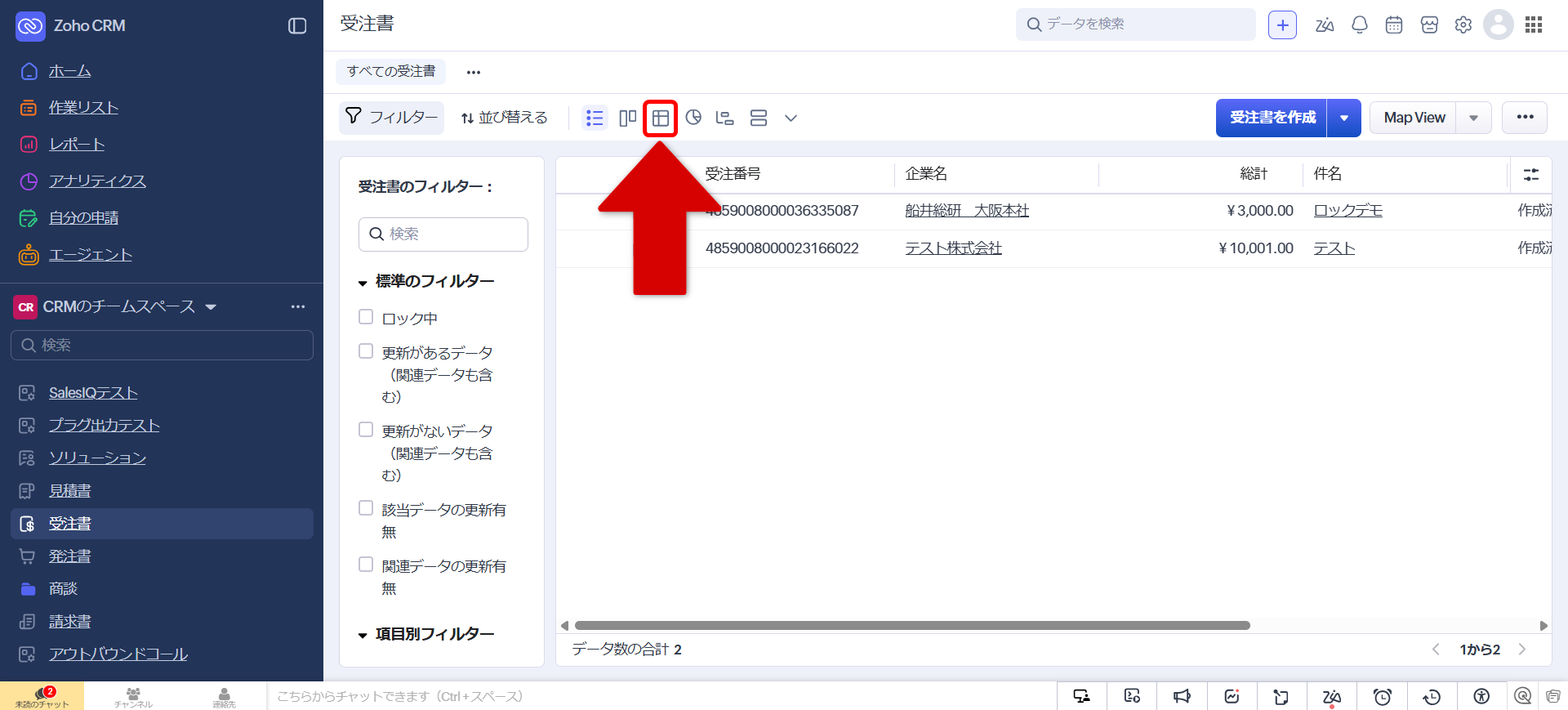Screen dimensions: 1568x710
Task: Open アナリティクス in the sidebar
Action: pyautogui.click(x=97, y=181)
